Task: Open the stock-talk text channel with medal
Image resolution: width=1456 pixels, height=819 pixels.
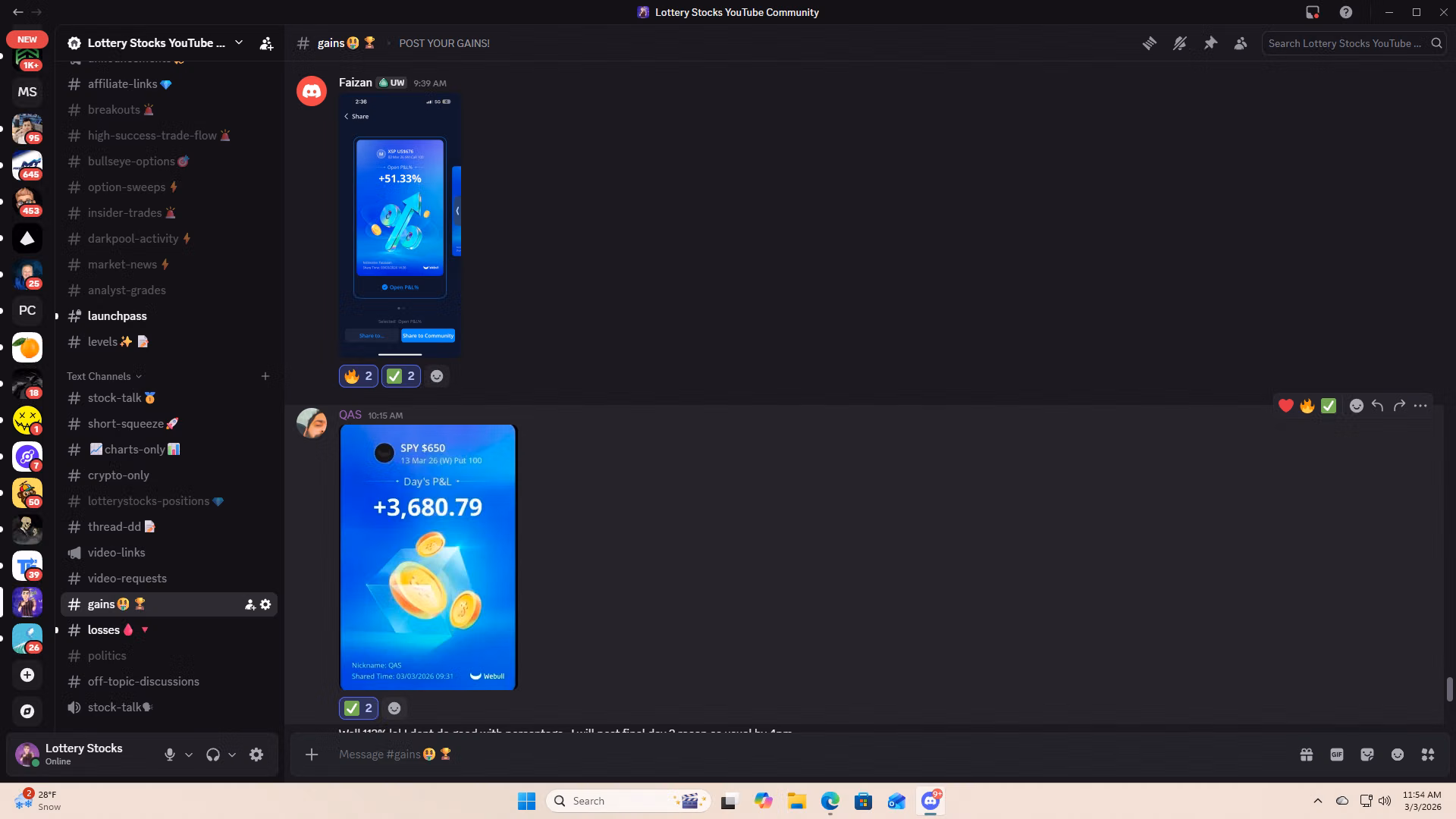Action: pyautogui.click(x=168, y=398)
